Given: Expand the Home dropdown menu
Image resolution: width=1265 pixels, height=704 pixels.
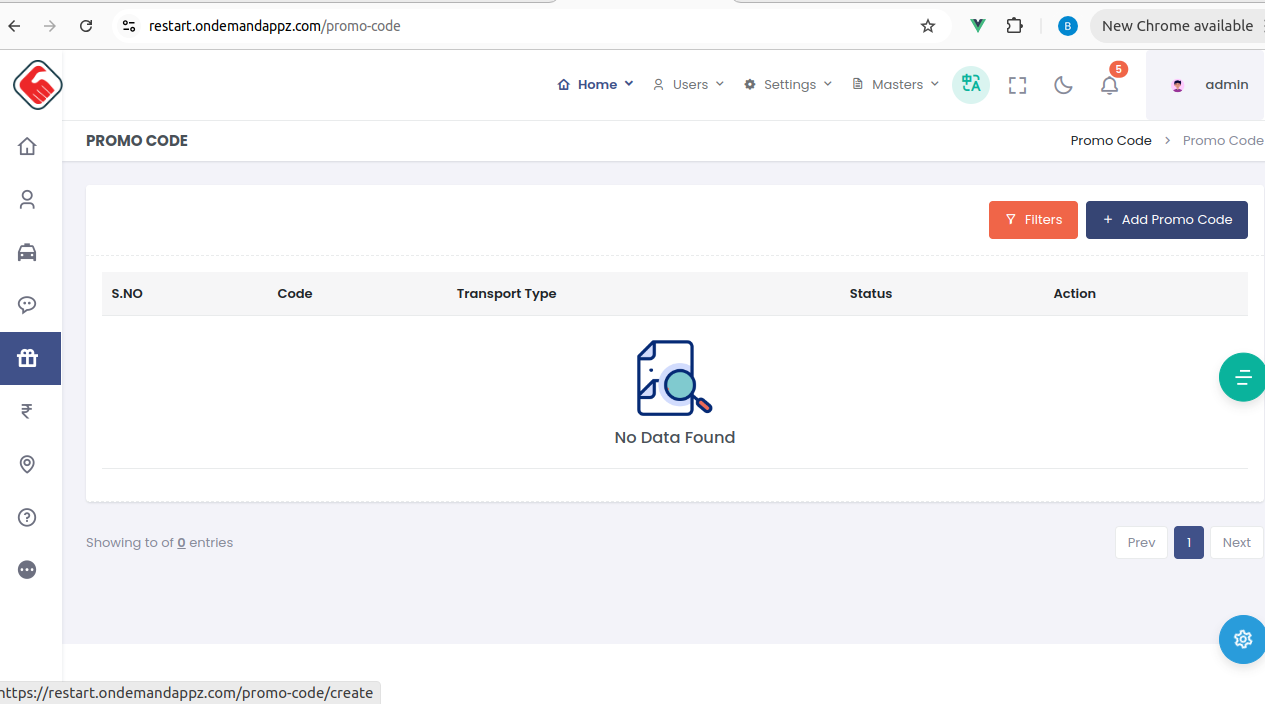Looking at the screenshot, I should [595, 85].
